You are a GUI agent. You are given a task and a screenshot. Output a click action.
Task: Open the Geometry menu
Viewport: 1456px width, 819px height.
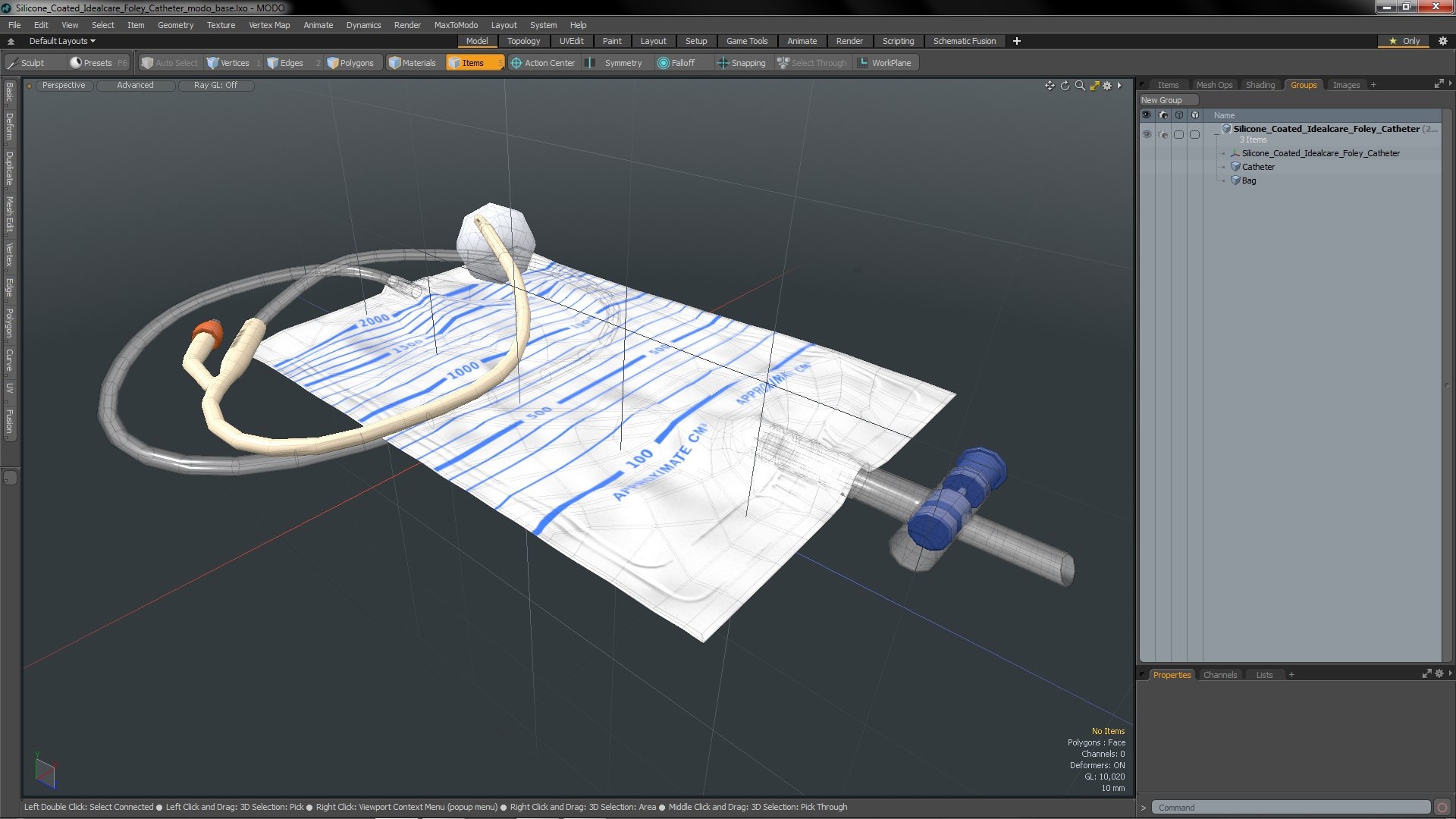pyautogui.click(x=175, y=25)
